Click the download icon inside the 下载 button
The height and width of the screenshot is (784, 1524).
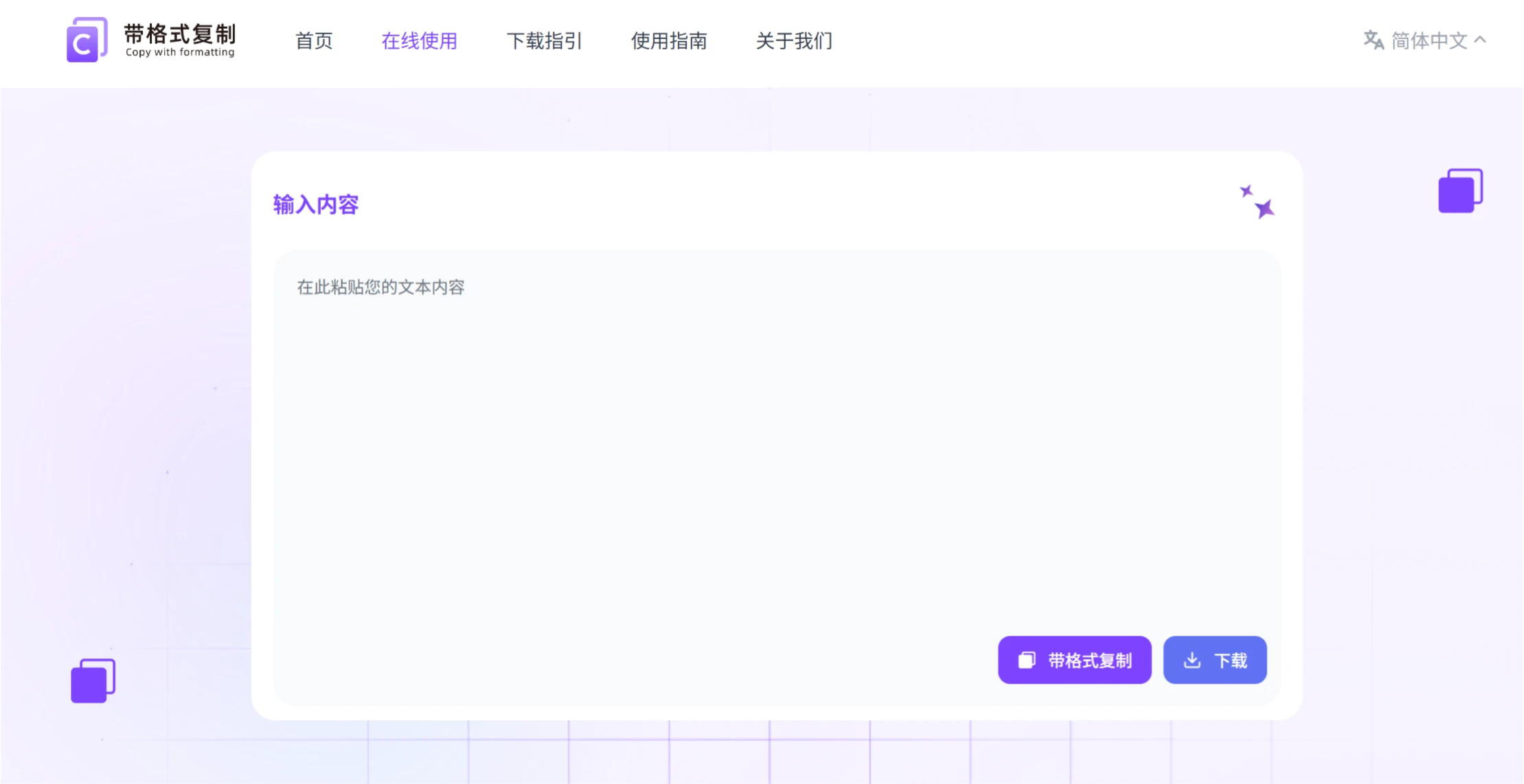(x=1193, y=660)
